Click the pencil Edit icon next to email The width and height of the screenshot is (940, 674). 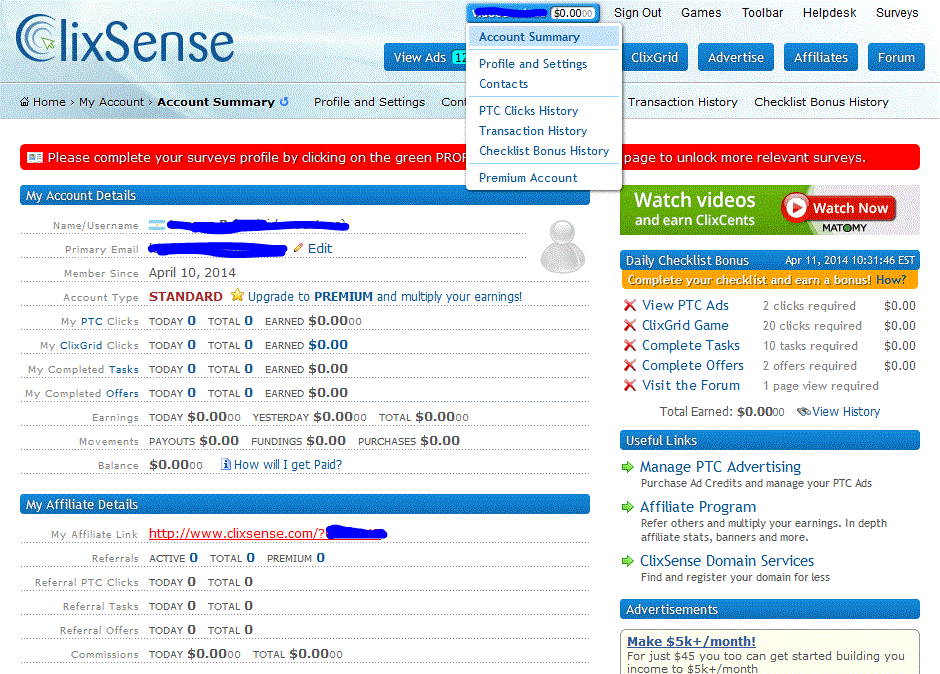click(x=298, y=248)
